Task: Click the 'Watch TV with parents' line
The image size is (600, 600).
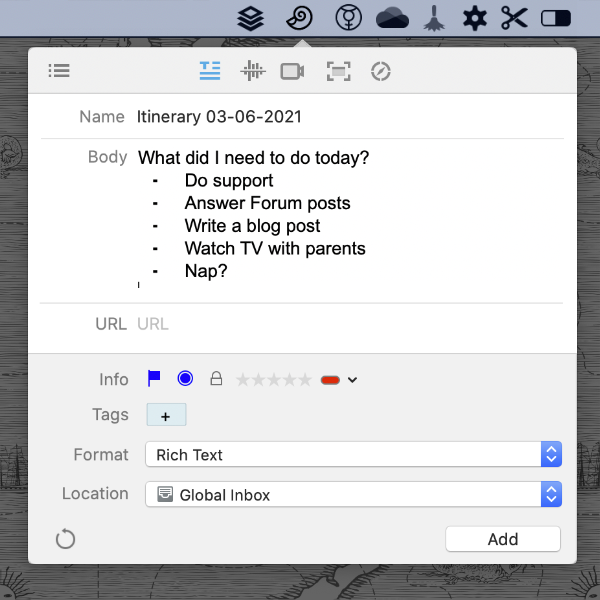Action: pyautogui.click(x=275, y=248)
